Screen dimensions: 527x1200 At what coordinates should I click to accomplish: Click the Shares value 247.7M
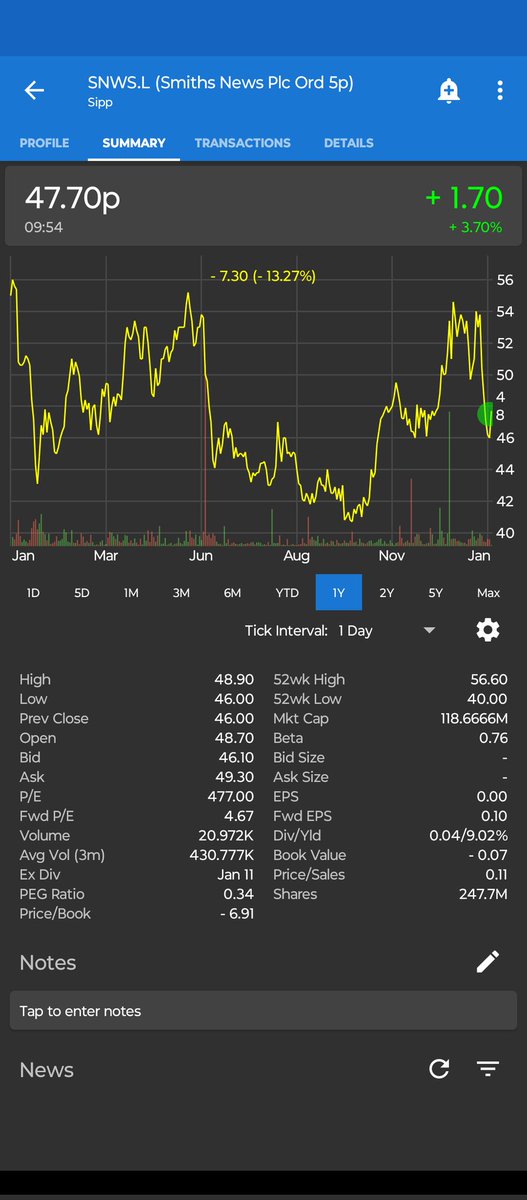click(483, 894)
